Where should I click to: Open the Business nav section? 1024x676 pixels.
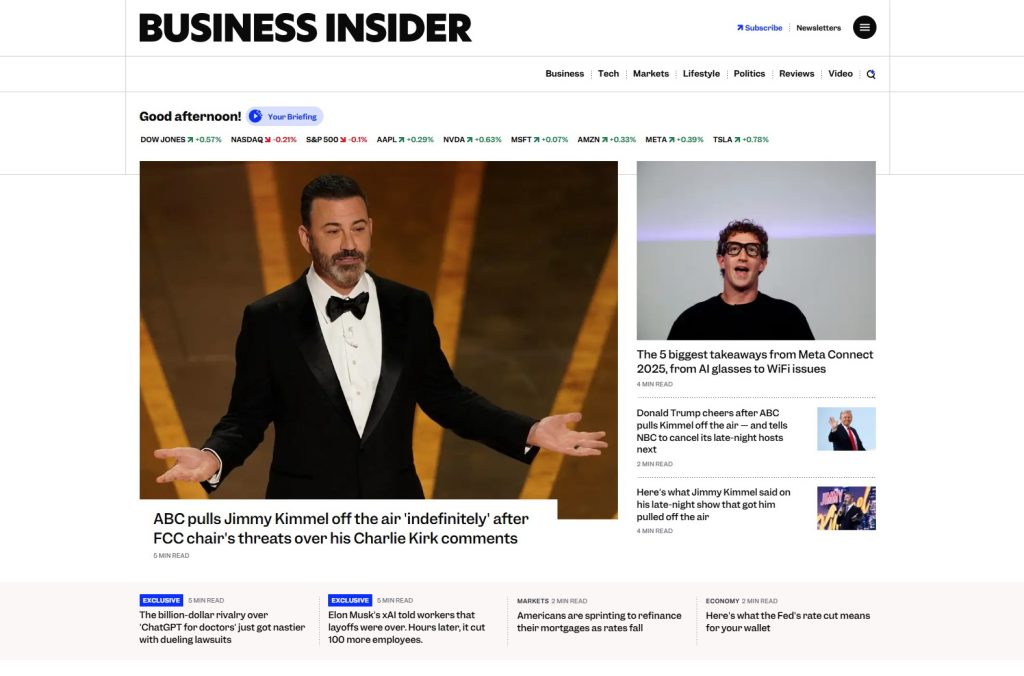click(564, 74)
